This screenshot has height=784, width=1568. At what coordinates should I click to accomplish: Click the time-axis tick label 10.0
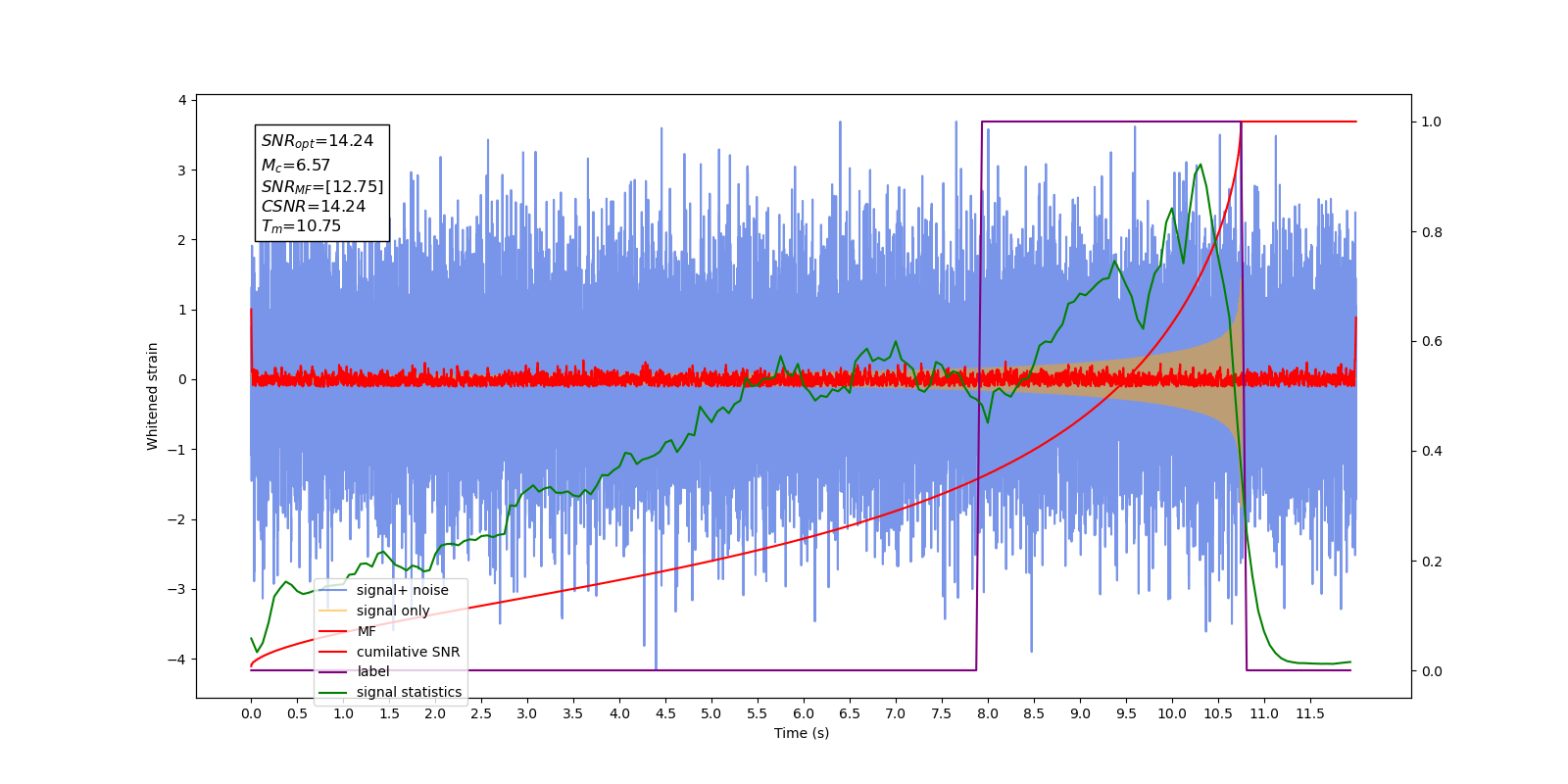coord(1172,713)
